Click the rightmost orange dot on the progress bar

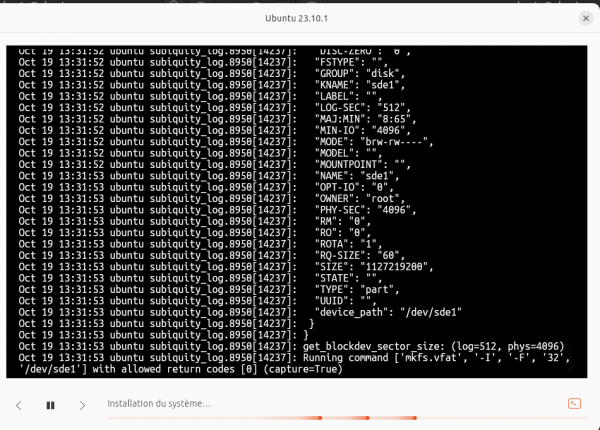pyautogui.click(x=415, y=418)
